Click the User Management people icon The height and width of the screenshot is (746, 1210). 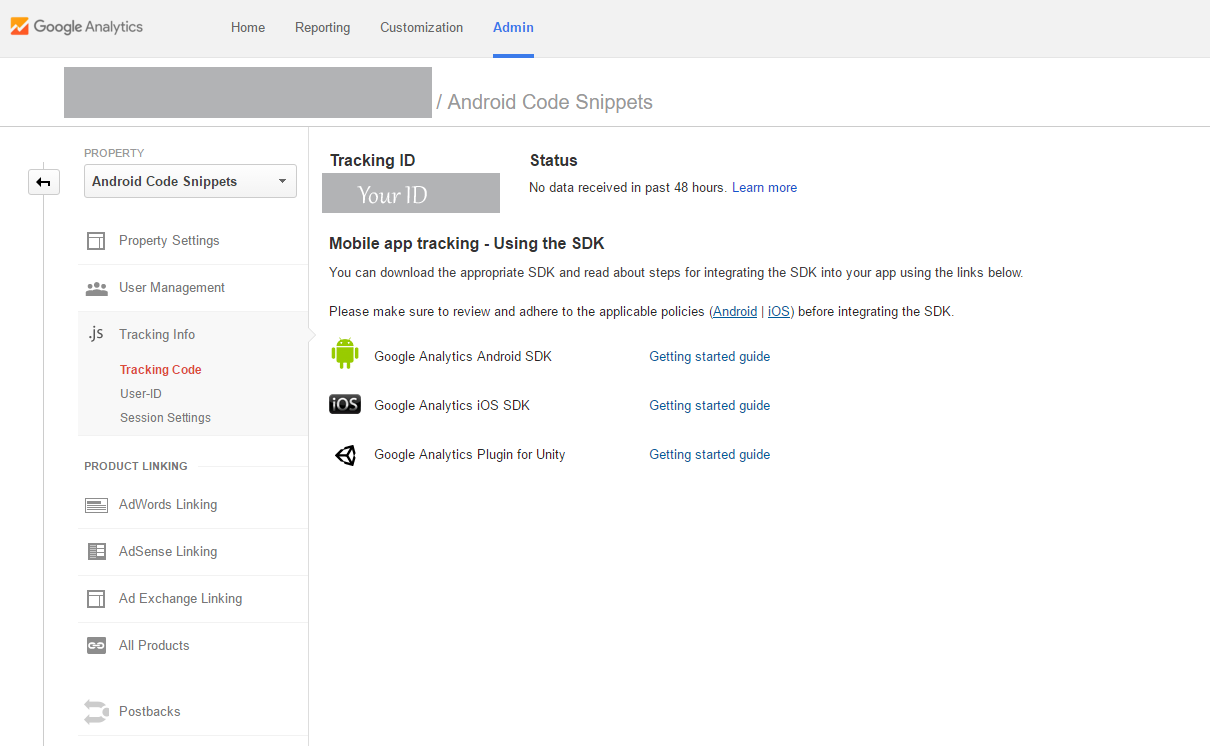click(x=96, y=288)
